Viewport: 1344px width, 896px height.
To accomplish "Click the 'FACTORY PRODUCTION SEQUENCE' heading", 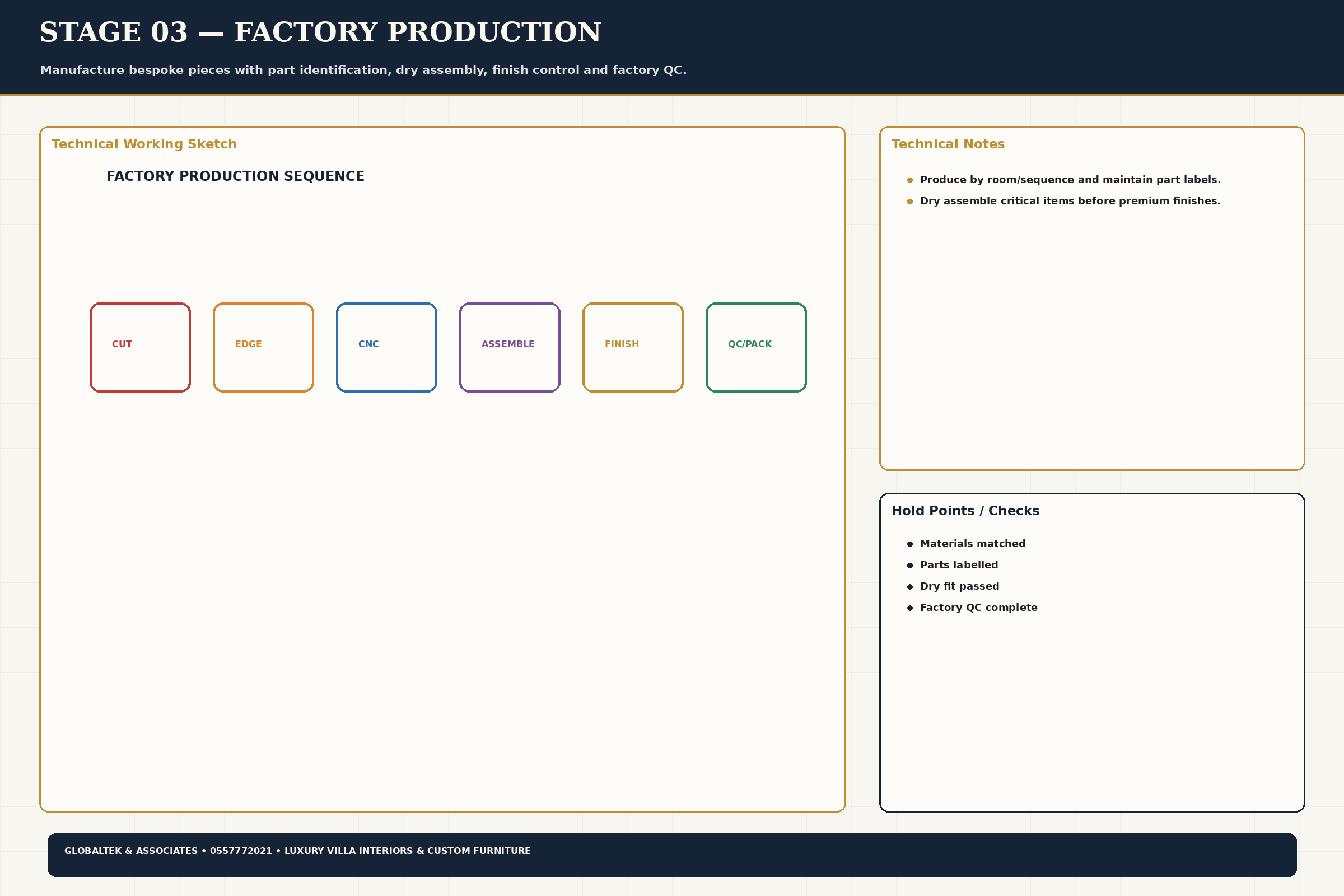I will pyautogui.click(x=235, y=176).
